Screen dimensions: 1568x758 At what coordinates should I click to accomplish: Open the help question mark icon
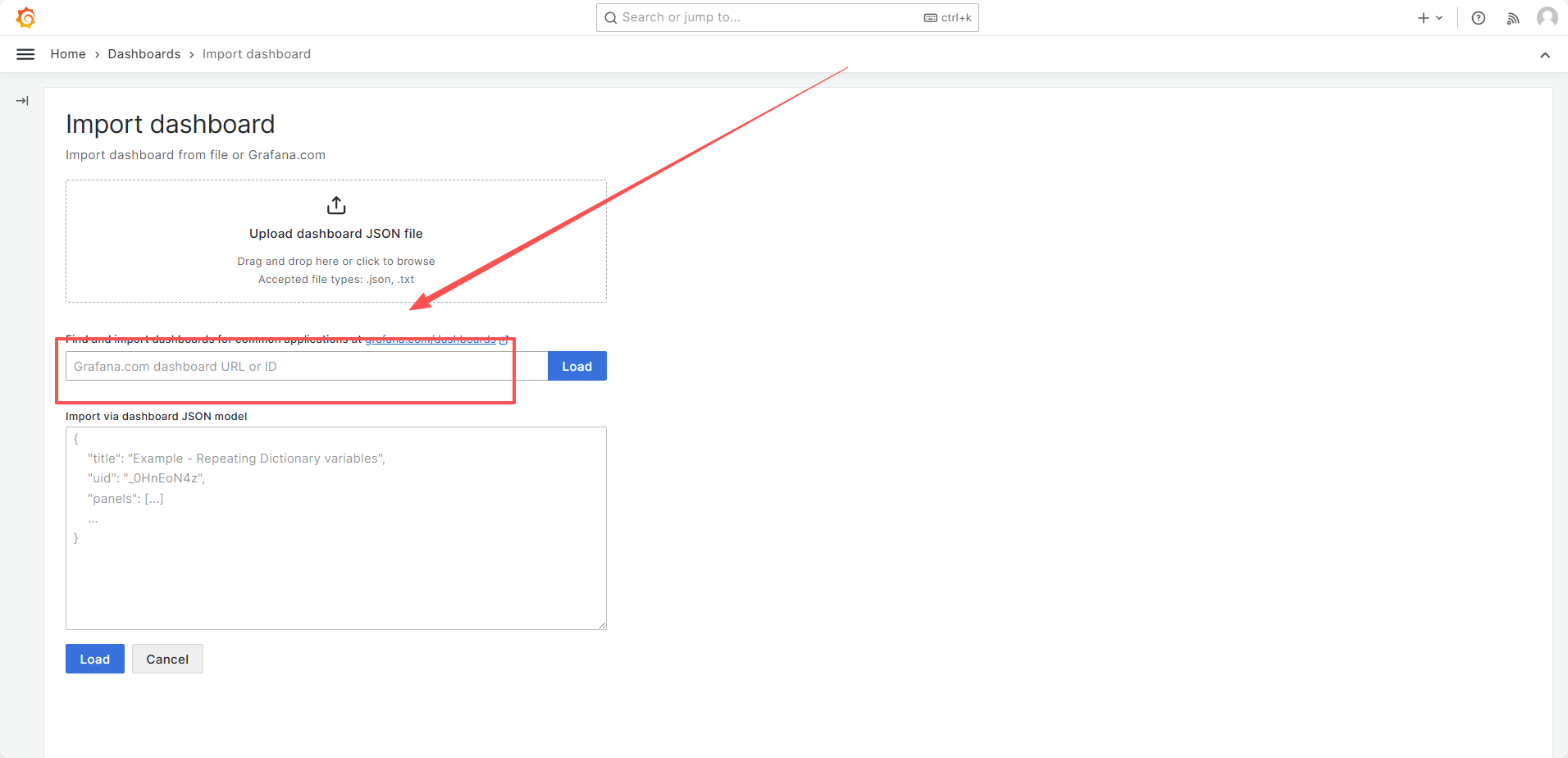1478,18
